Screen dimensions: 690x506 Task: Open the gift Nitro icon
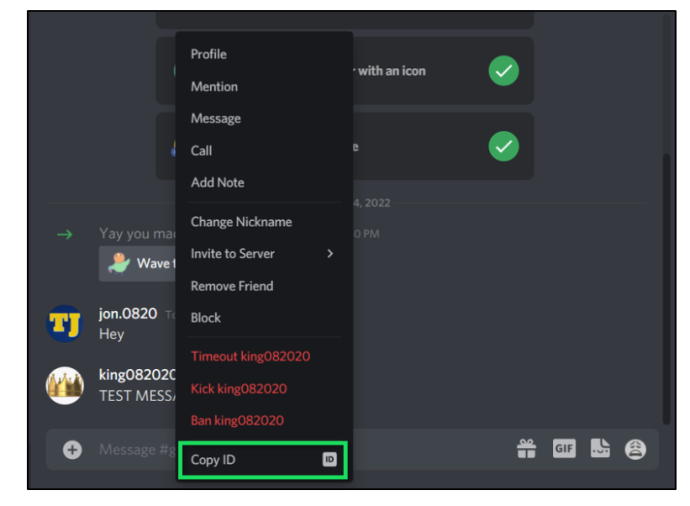[526, 449]
